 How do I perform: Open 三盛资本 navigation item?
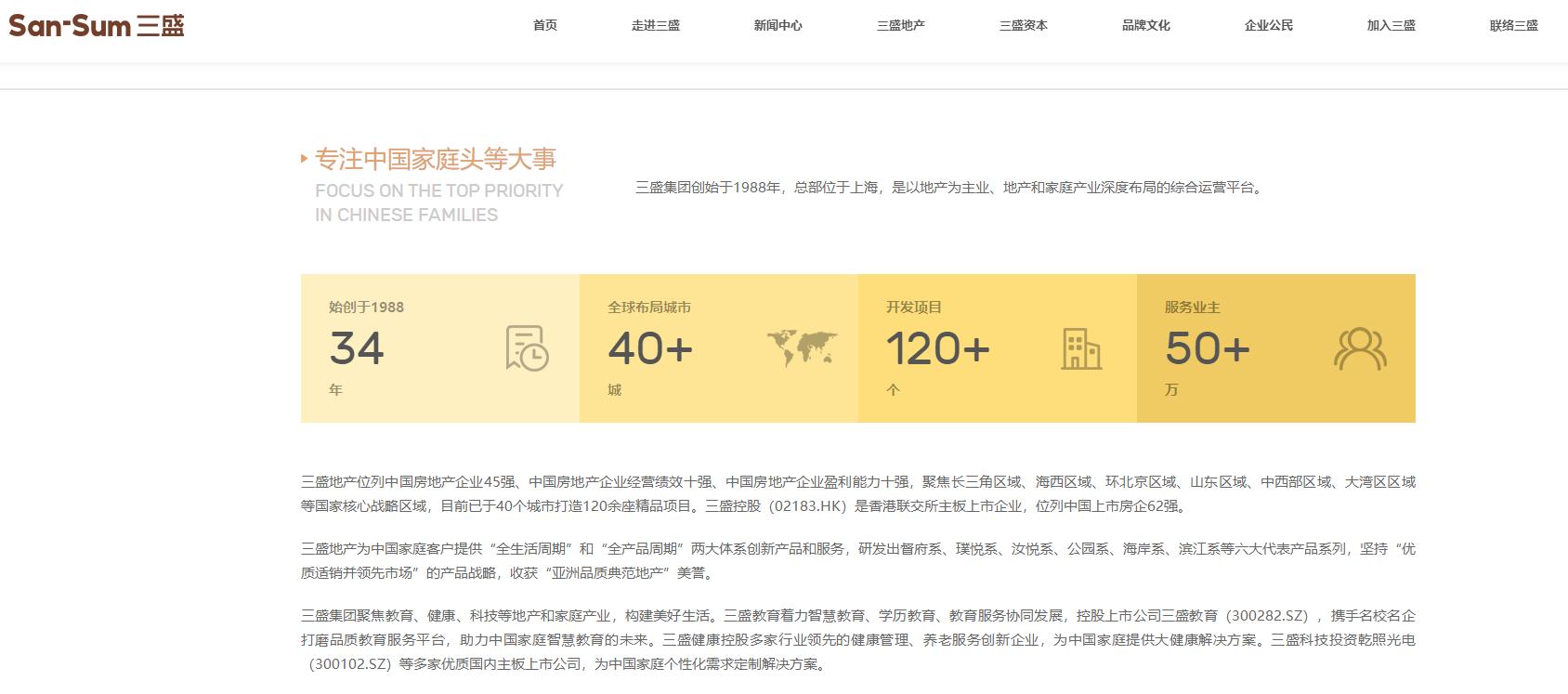point(1024,26)
